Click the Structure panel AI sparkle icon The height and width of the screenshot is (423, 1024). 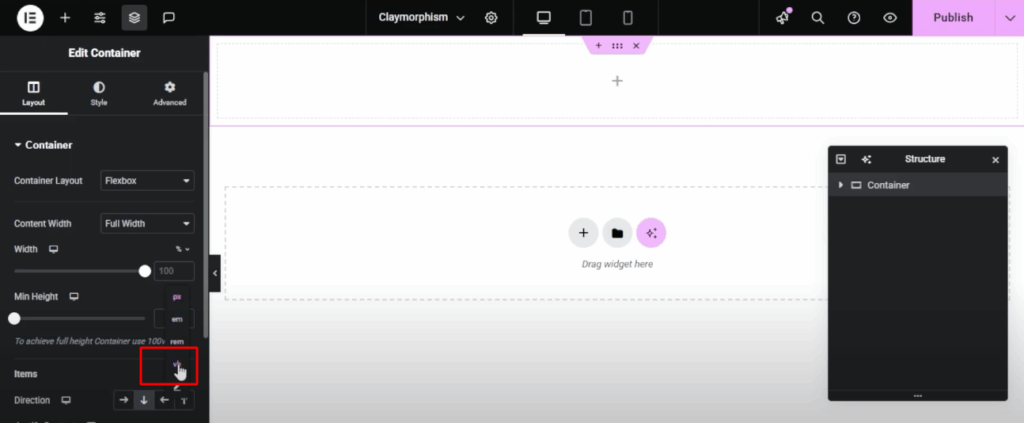coord(867,159)
